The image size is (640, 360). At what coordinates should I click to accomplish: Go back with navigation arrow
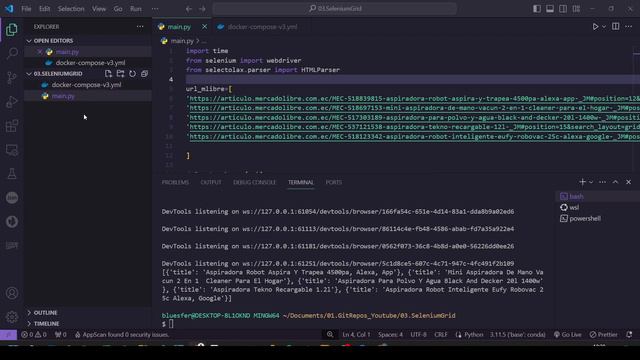[189, 9]
